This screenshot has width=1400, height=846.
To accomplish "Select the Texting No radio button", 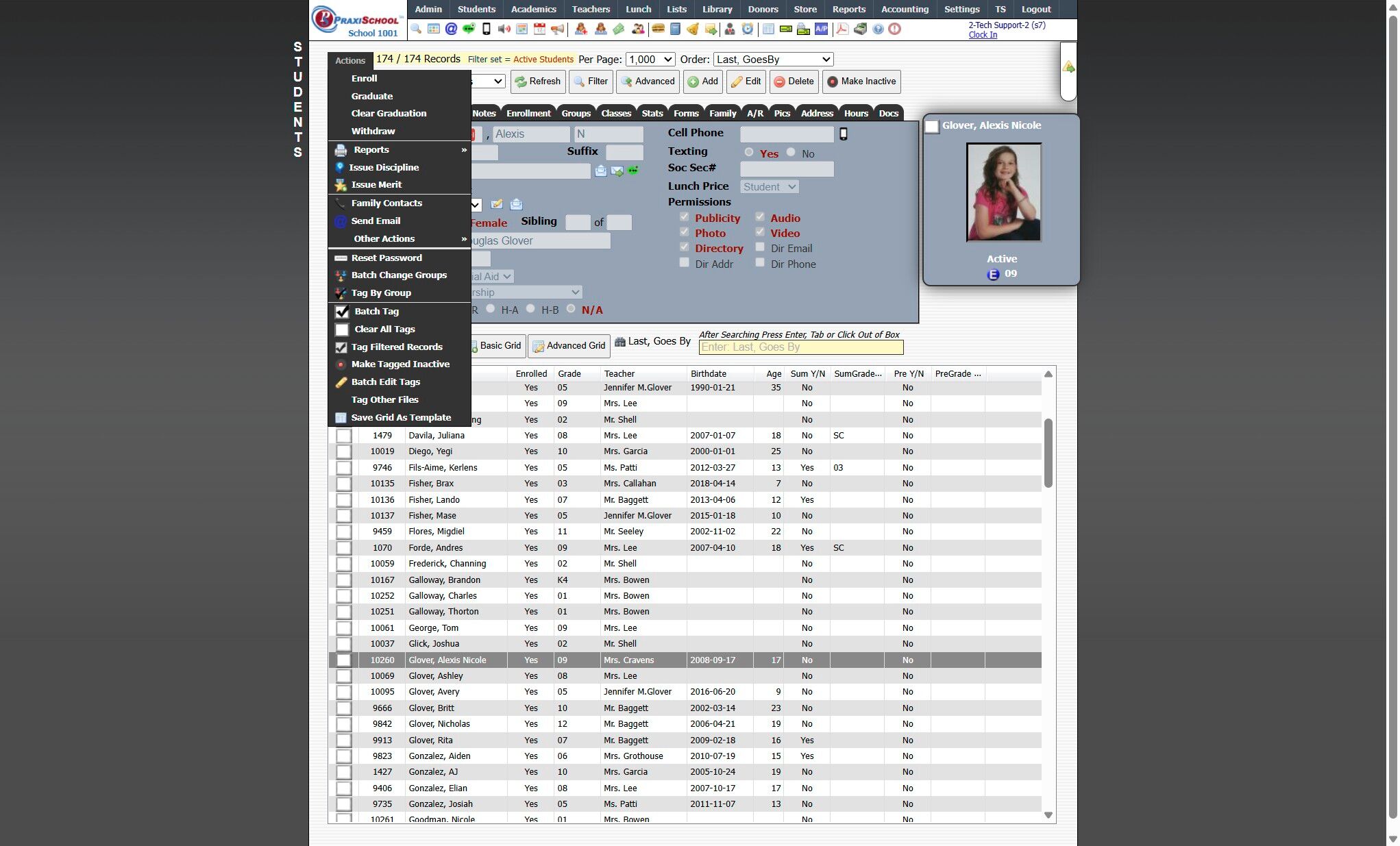I will pyautogui.click(x=791, y=153).
